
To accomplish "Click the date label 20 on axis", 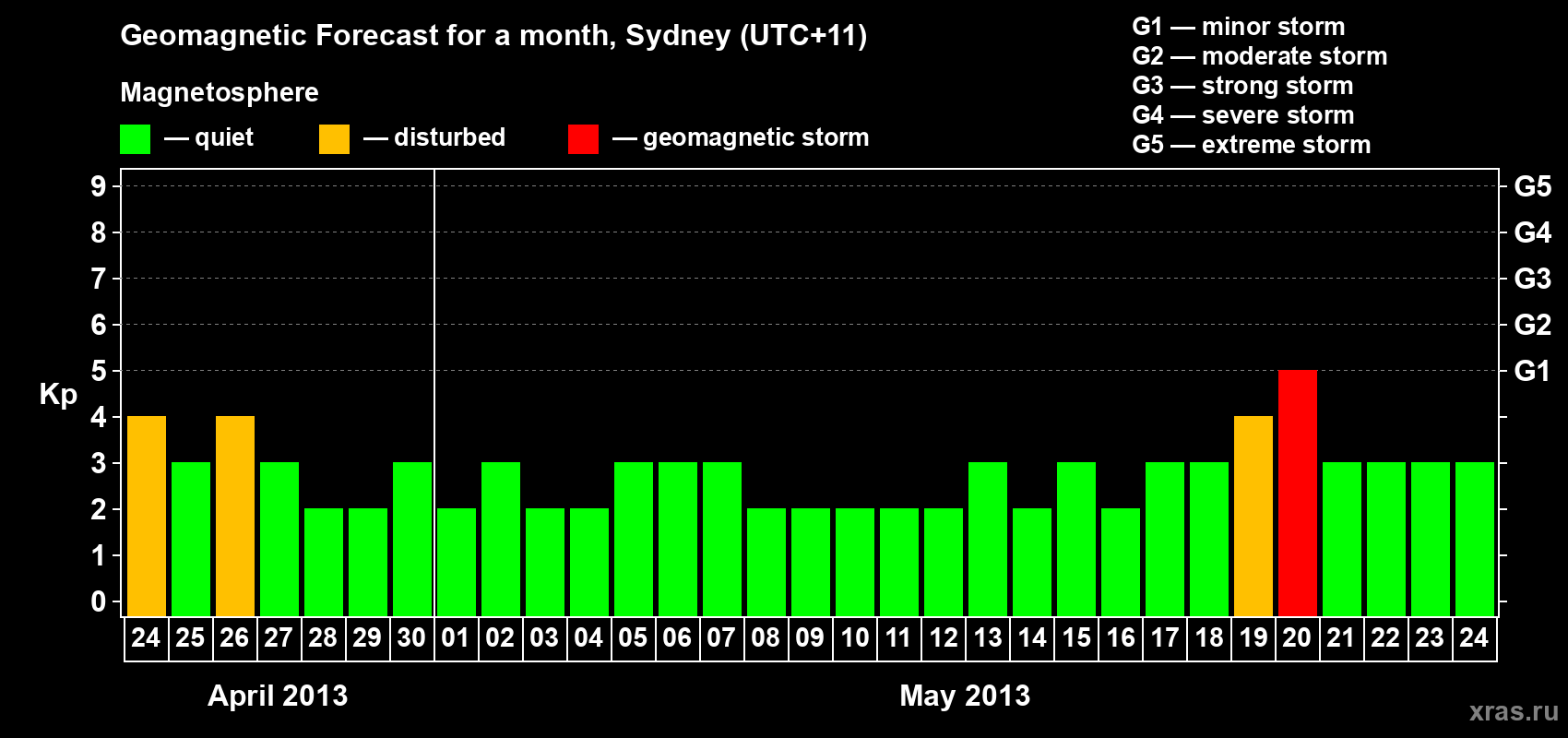I will [1297, 637].
